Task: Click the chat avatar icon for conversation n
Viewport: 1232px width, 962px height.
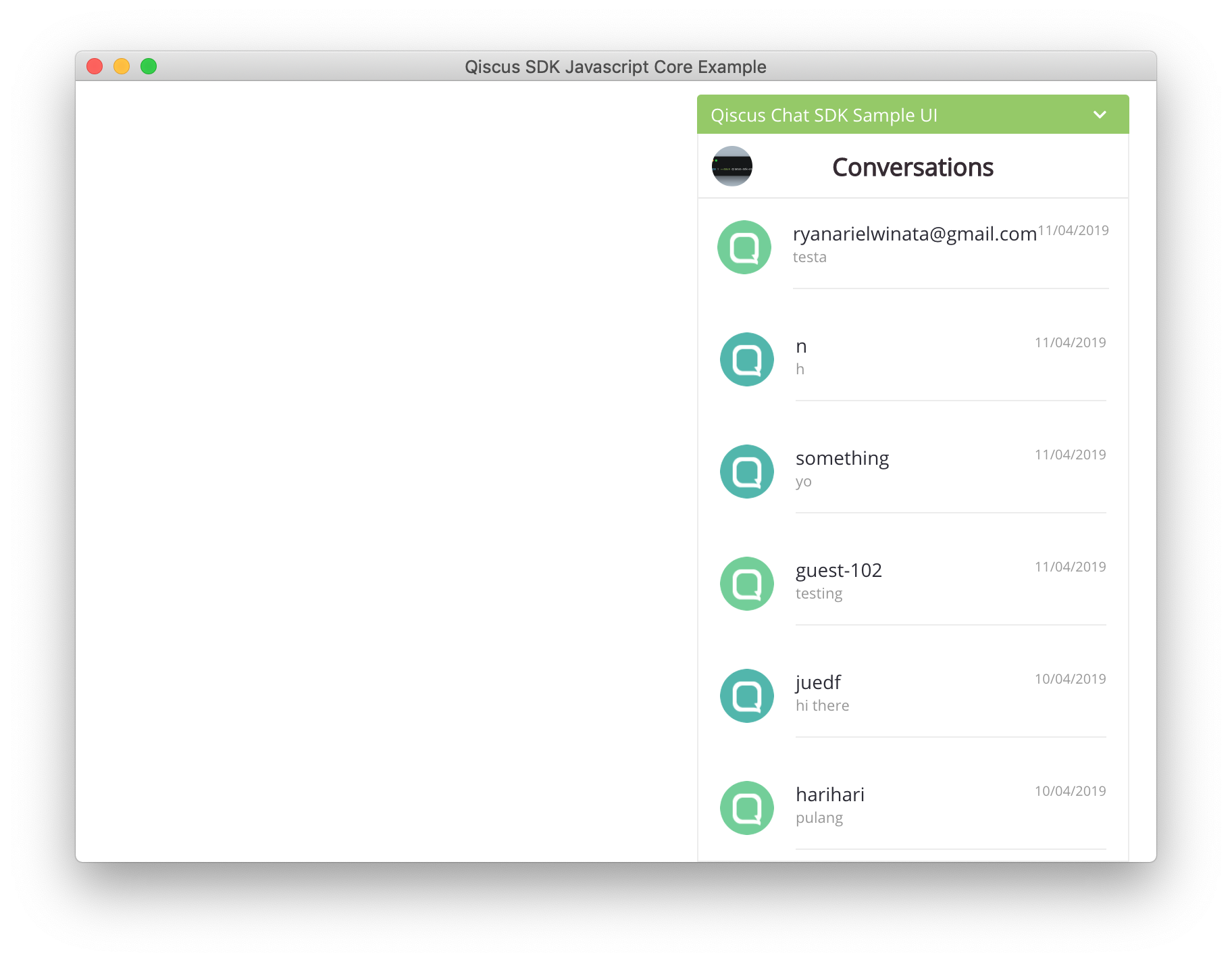Action: point(747,359)
